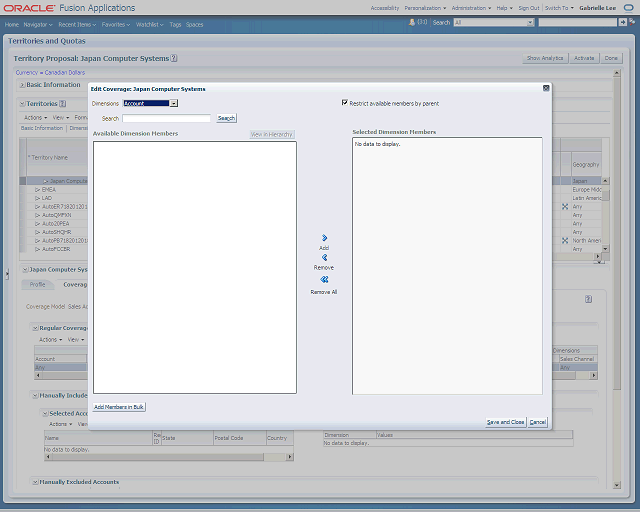
Task: Click help icon in Coverage panel
Action: [x=588, y=299]
